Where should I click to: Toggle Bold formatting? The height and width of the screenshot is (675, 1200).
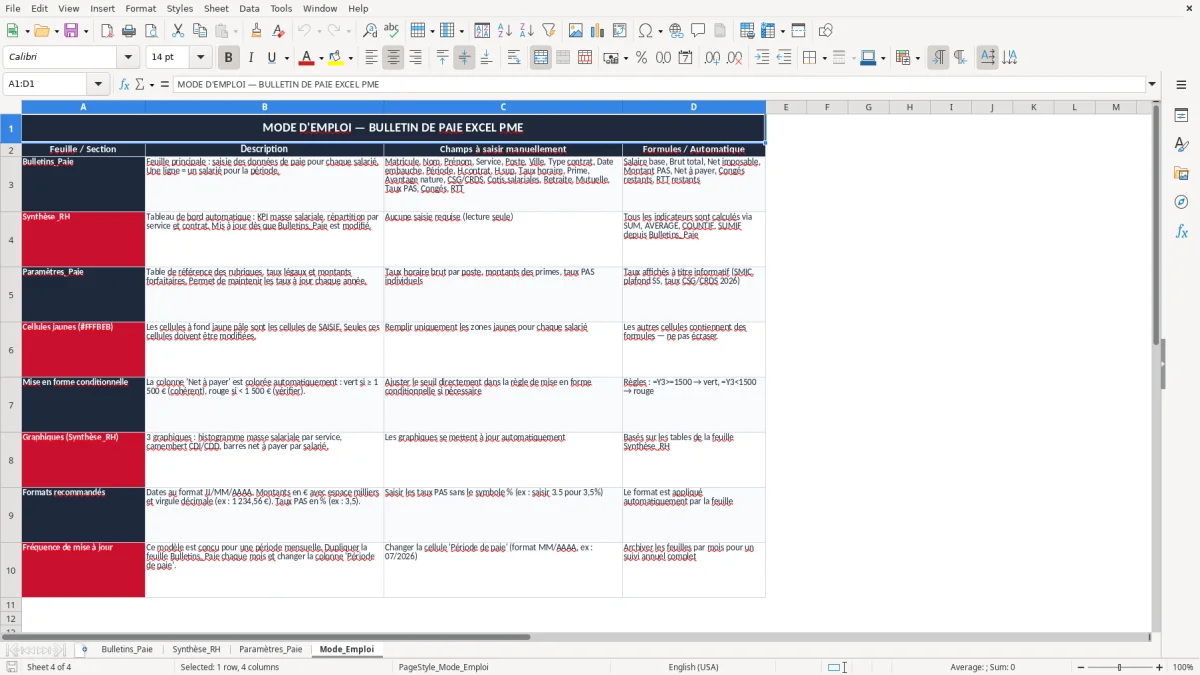pos(228,58)
